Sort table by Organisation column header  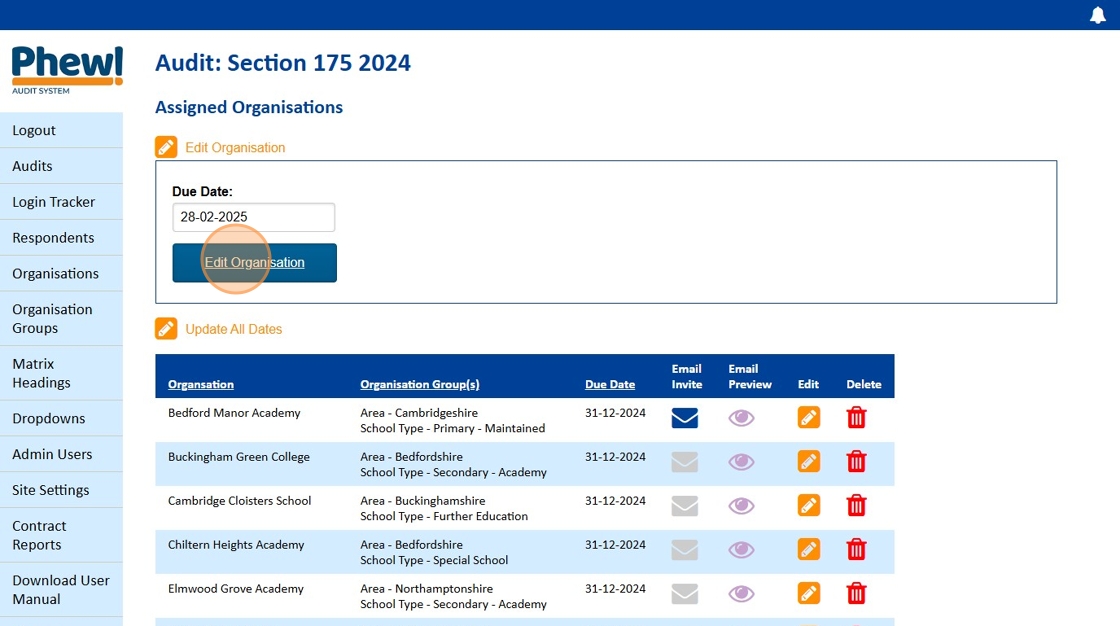201,384
